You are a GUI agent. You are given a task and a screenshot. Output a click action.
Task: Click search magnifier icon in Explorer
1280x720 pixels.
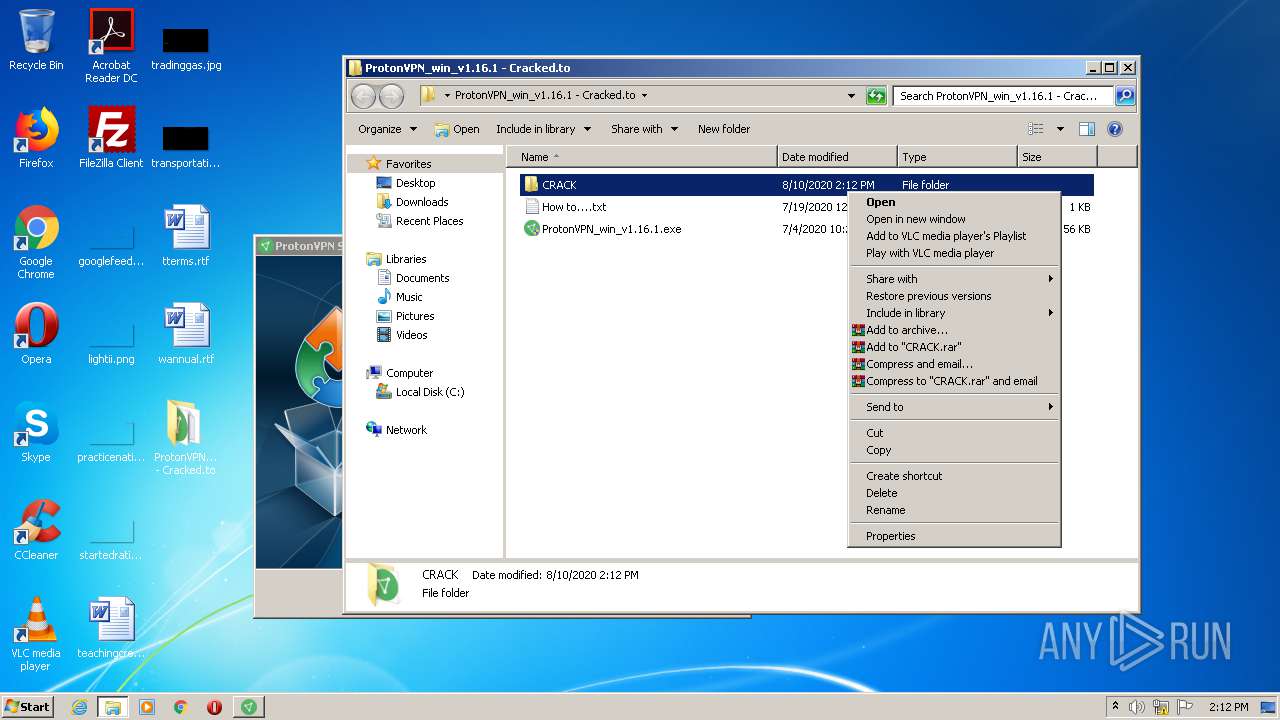tap(1125, 96)
